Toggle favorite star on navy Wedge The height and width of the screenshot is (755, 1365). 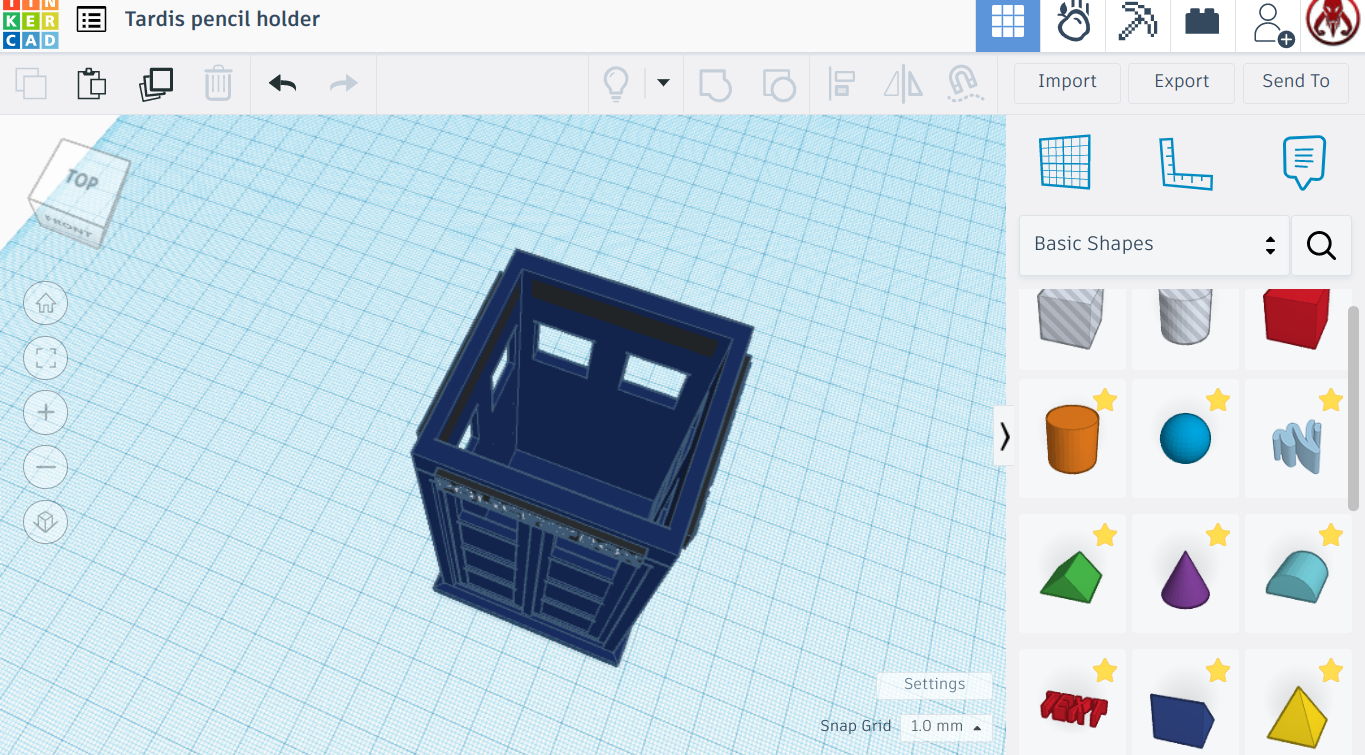coord(1218,670)
